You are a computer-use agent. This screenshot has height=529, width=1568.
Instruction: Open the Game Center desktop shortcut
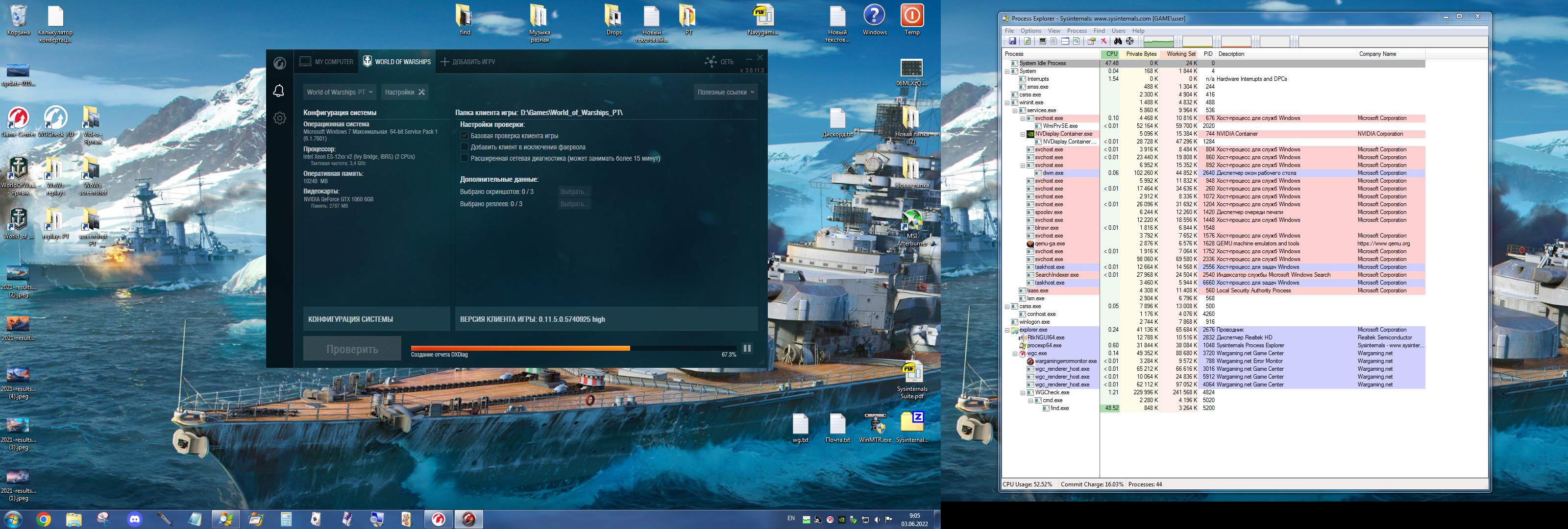pos(18,122)
